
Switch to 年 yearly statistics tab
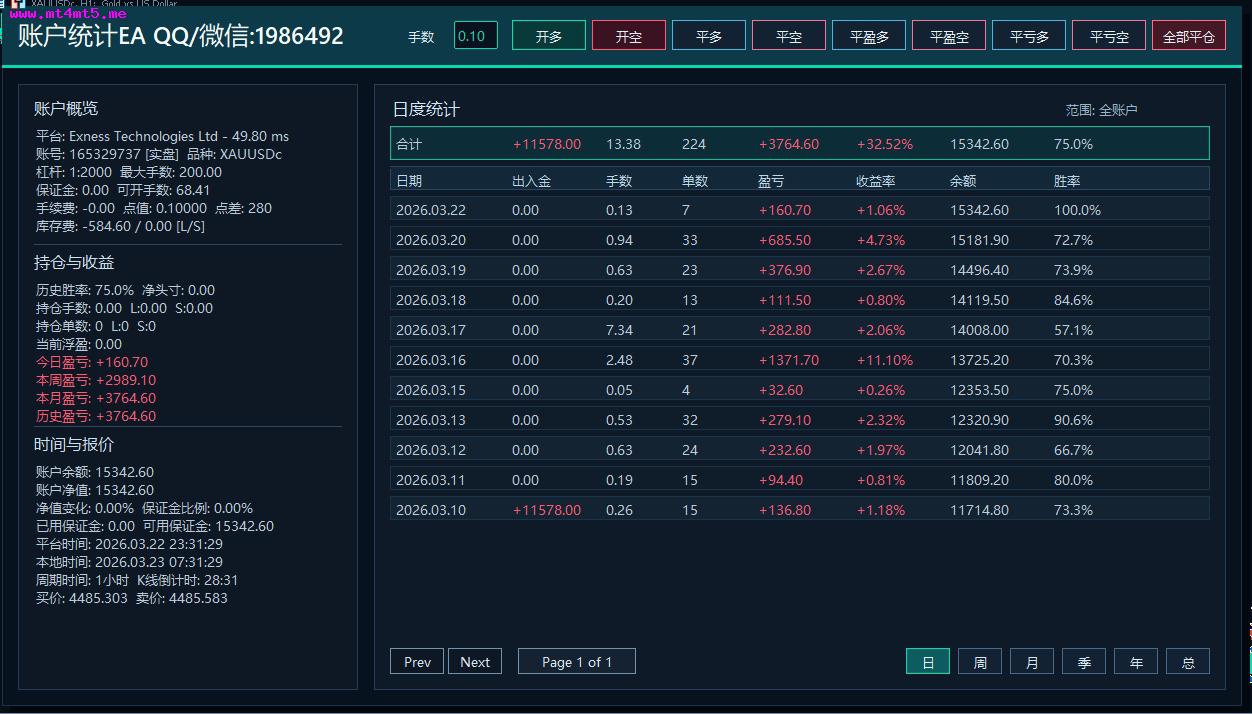tap(1135, 662)
